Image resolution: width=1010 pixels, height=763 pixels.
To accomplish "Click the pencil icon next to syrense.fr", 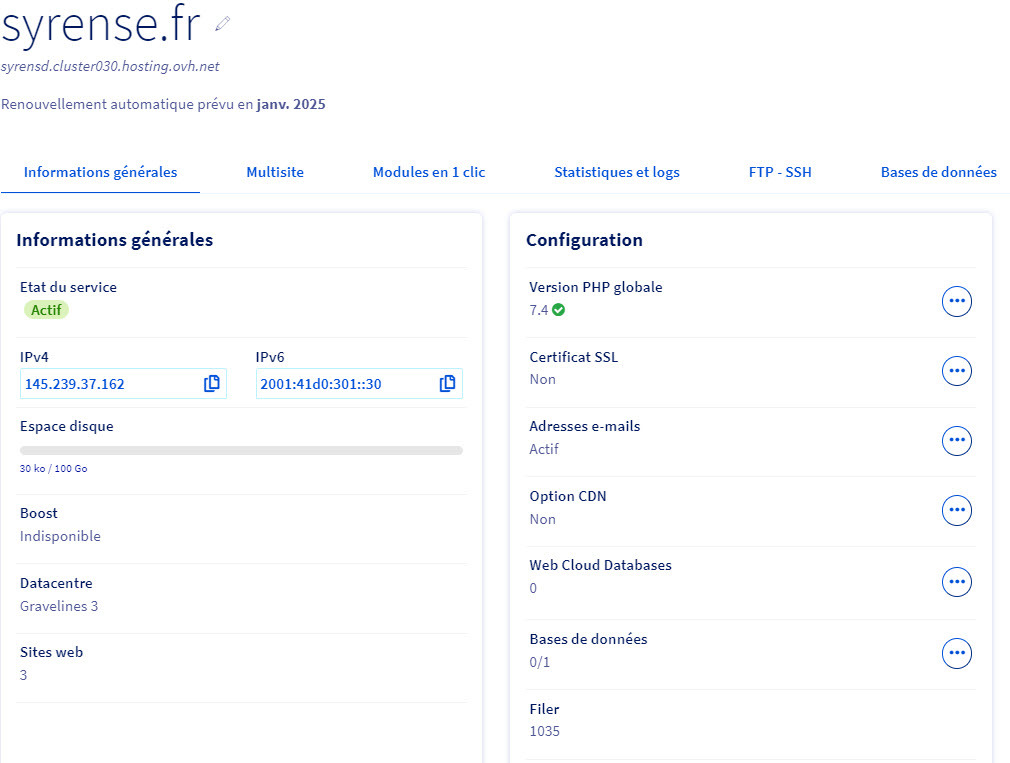I will (x=222, y=23).
